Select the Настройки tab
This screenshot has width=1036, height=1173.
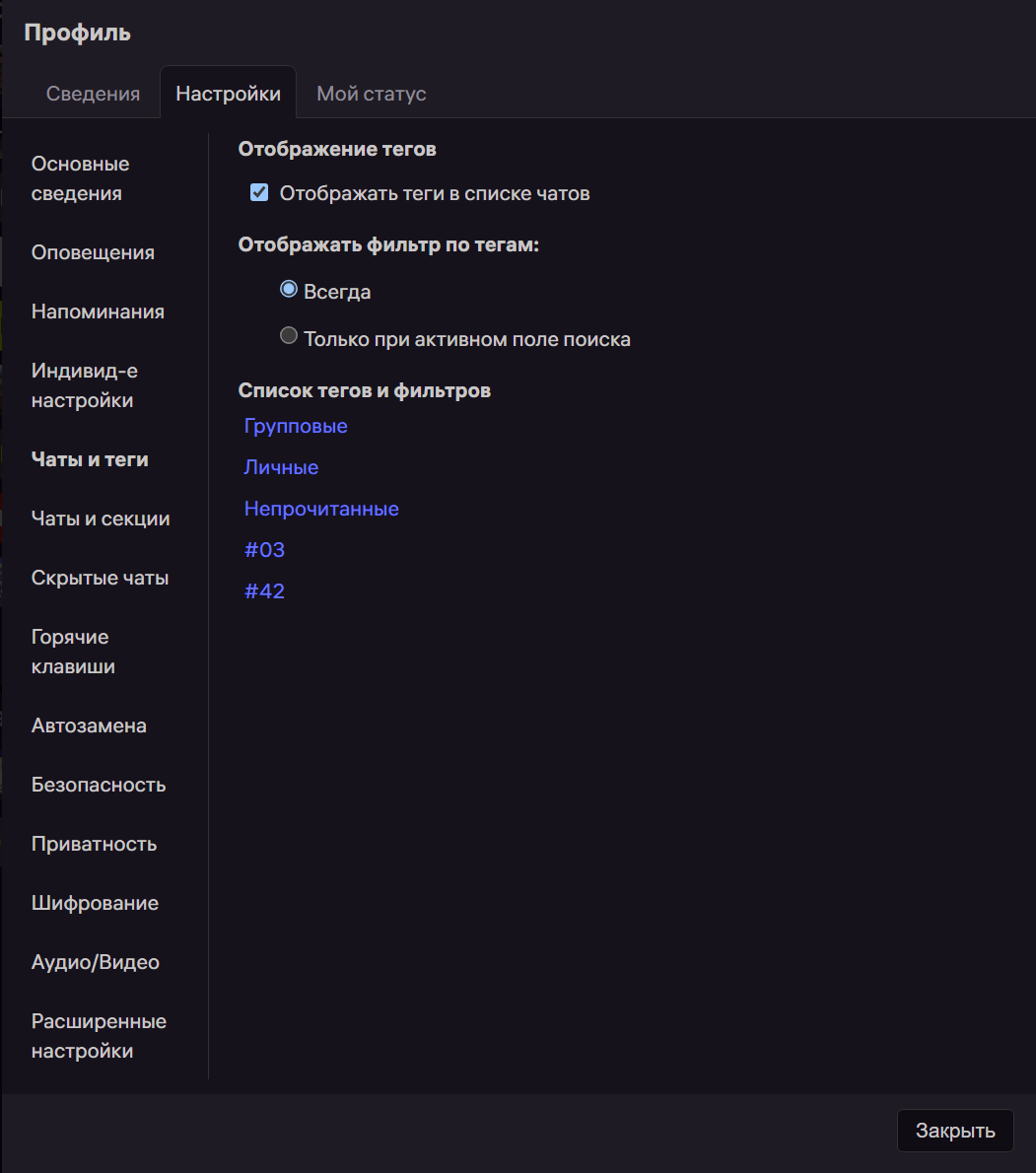coord(228,92)
